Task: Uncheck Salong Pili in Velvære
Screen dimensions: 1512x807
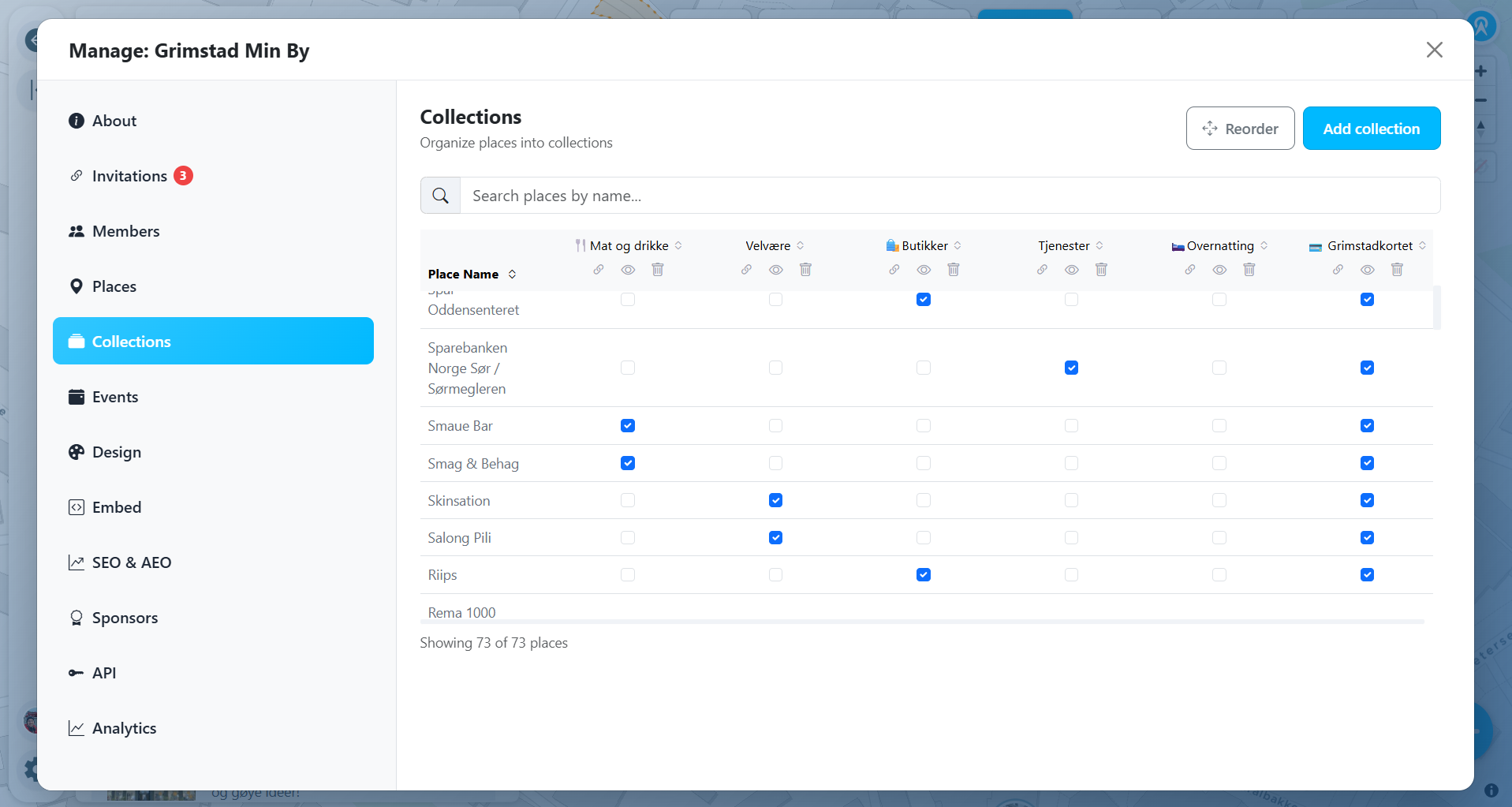Action: coord(776,537)
